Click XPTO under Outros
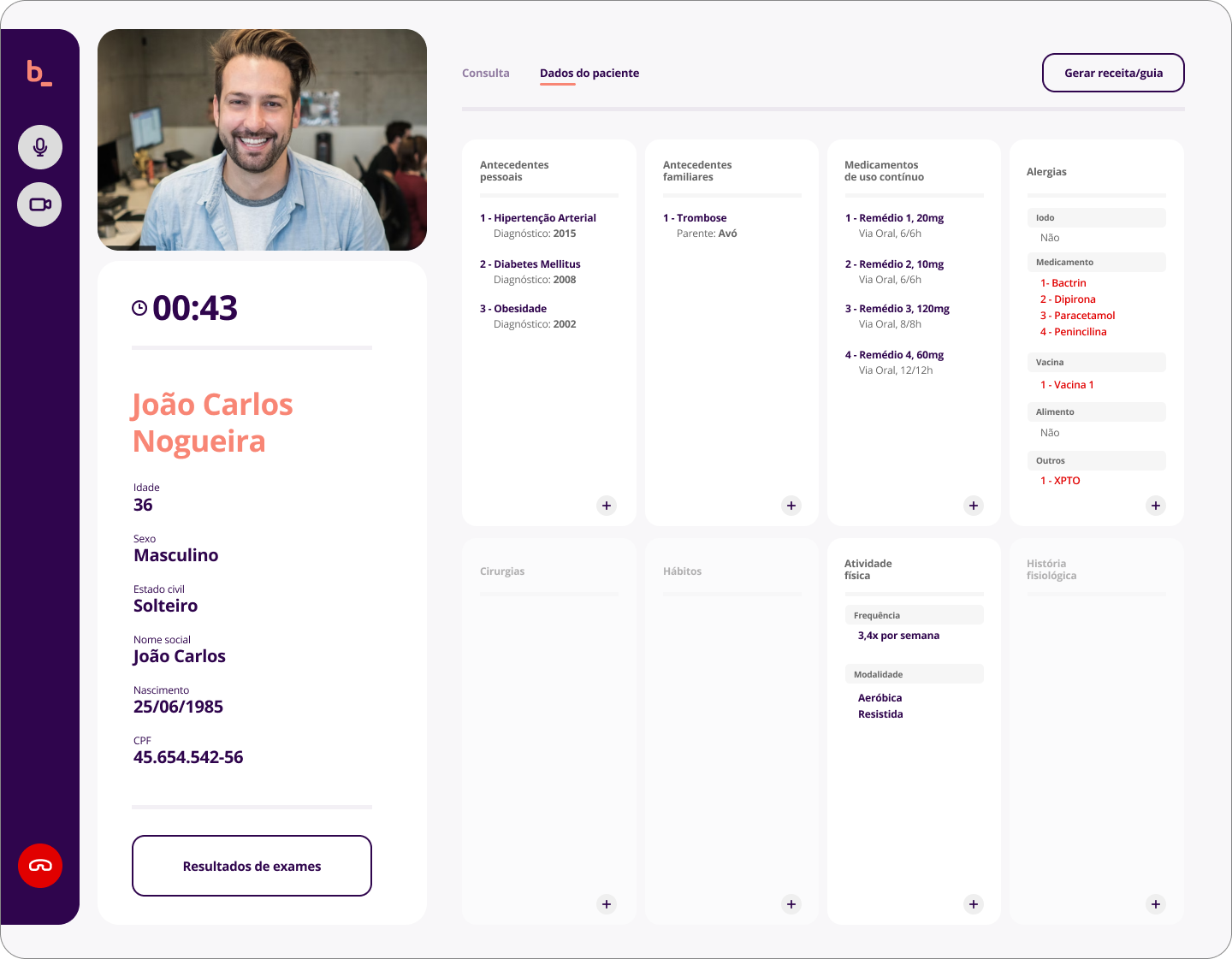 point(1060,481)
